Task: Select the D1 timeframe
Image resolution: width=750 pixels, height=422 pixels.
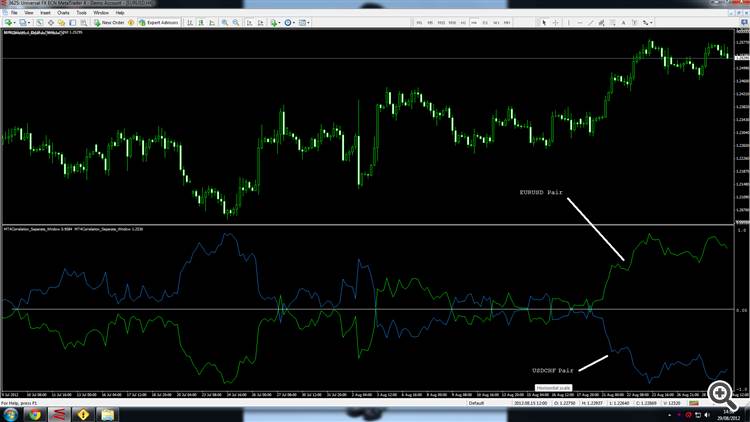Action: (x=485, y=22)
